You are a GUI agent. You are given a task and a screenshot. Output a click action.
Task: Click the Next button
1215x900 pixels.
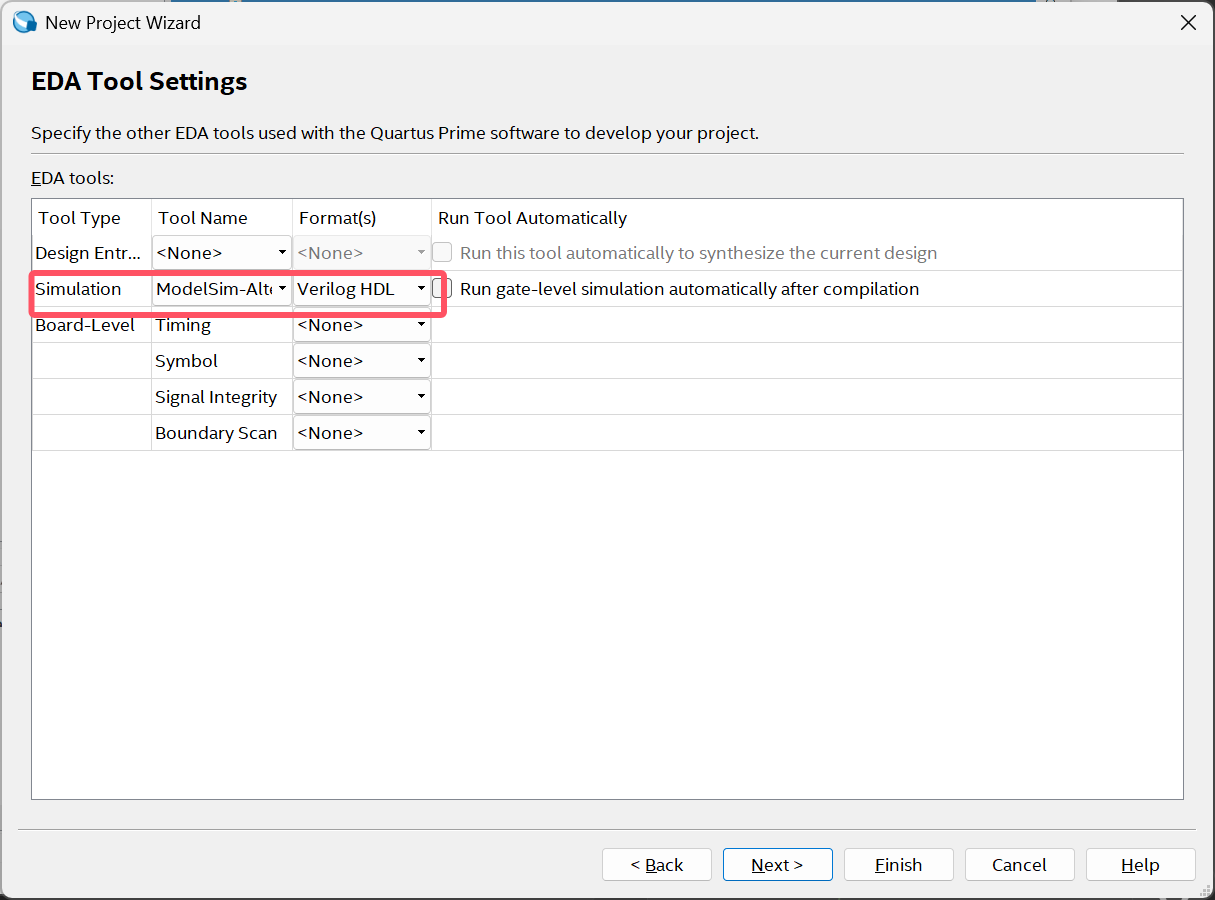(x=778, y=865)
